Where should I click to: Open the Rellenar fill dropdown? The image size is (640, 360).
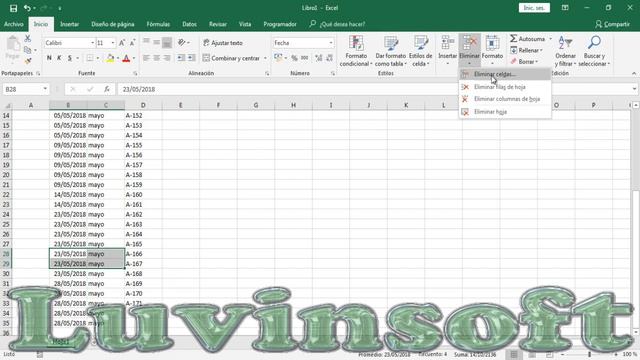pyautogui.click(x=527, y=50)
